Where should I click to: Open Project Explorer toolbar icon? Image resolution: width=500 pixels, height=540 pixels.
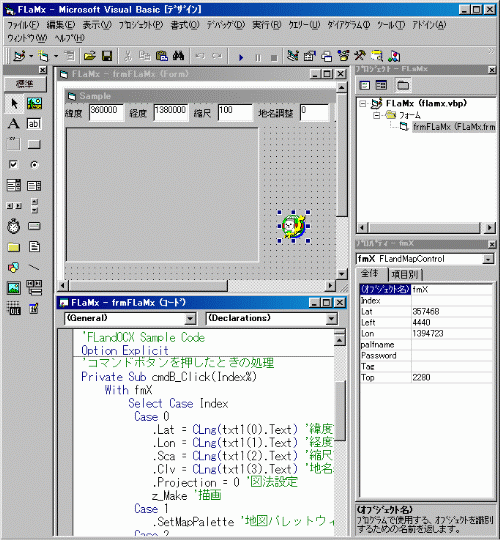tap(293, 56)
